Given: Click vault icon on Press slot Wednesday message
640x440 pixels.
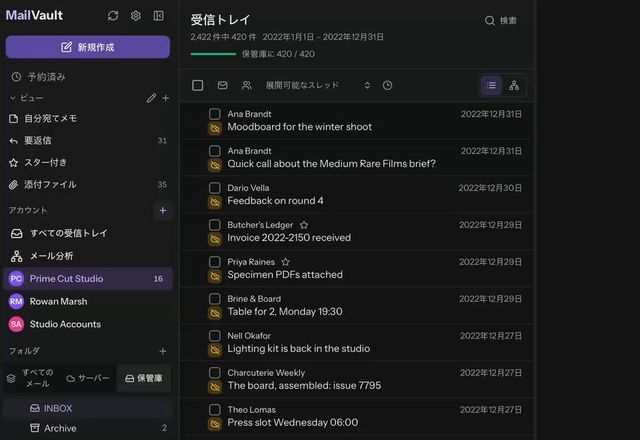Looking at the screenshot, I should (x=215, y=424).
